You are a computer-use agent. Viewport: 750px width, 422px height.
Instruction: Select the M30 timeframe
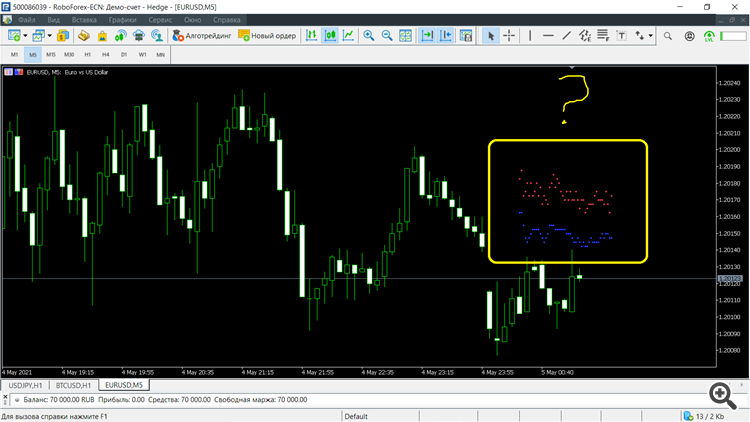pyautogui.click(x=69, y=55)
